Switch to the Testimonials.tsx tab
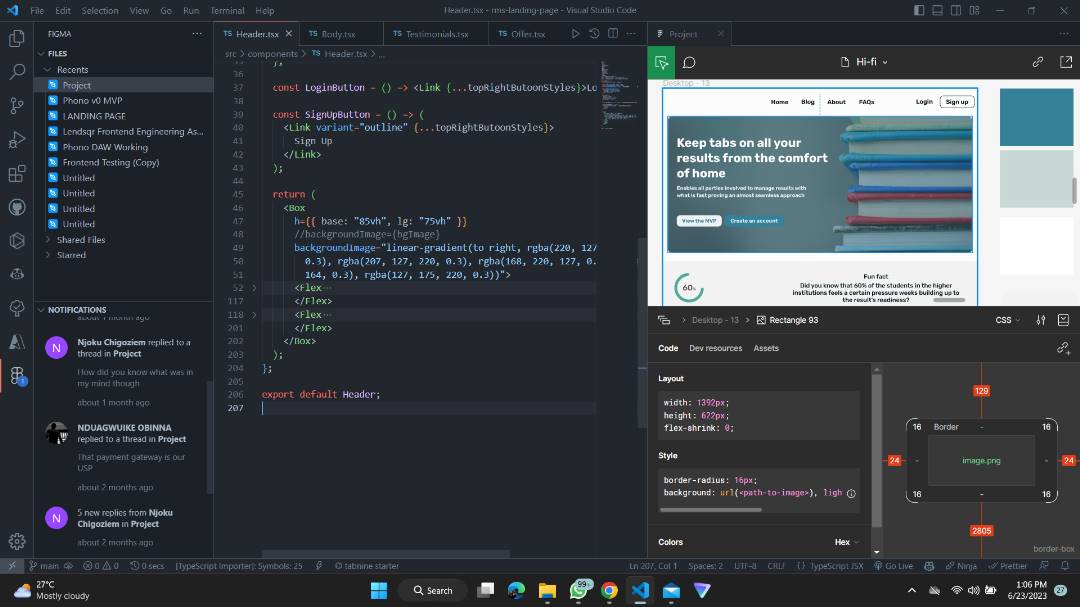Image resolution: width=1080 pixels, height=607 pixels. (x=437, y=34)
